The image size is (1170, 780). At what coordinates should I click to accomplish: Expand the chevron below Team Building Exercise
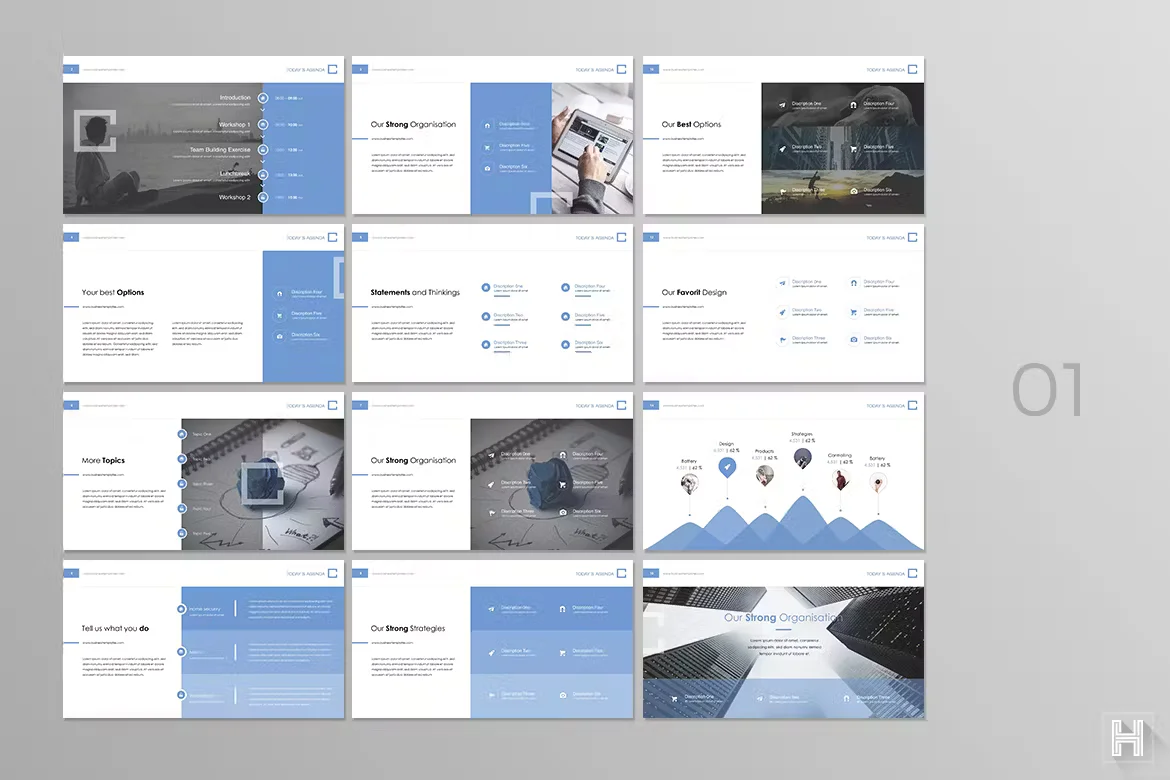[x=263, y=160]
